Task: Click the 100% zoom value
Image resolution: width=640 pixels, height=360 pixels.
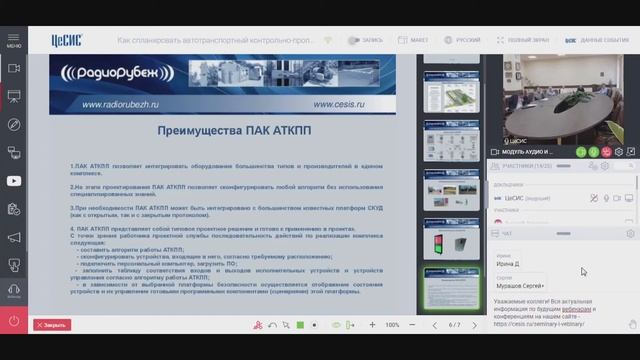Action: 392,325
